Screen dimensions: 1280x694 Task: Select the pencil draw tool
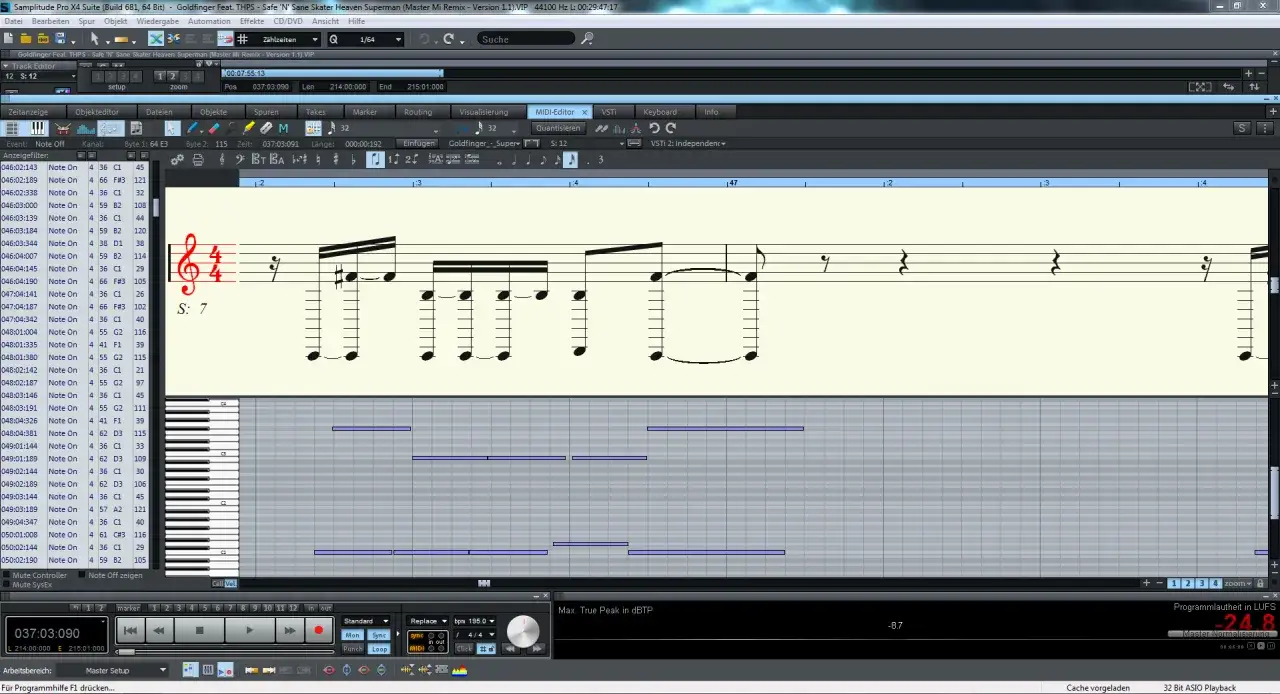pyautogui.click(x=193, y=128)
